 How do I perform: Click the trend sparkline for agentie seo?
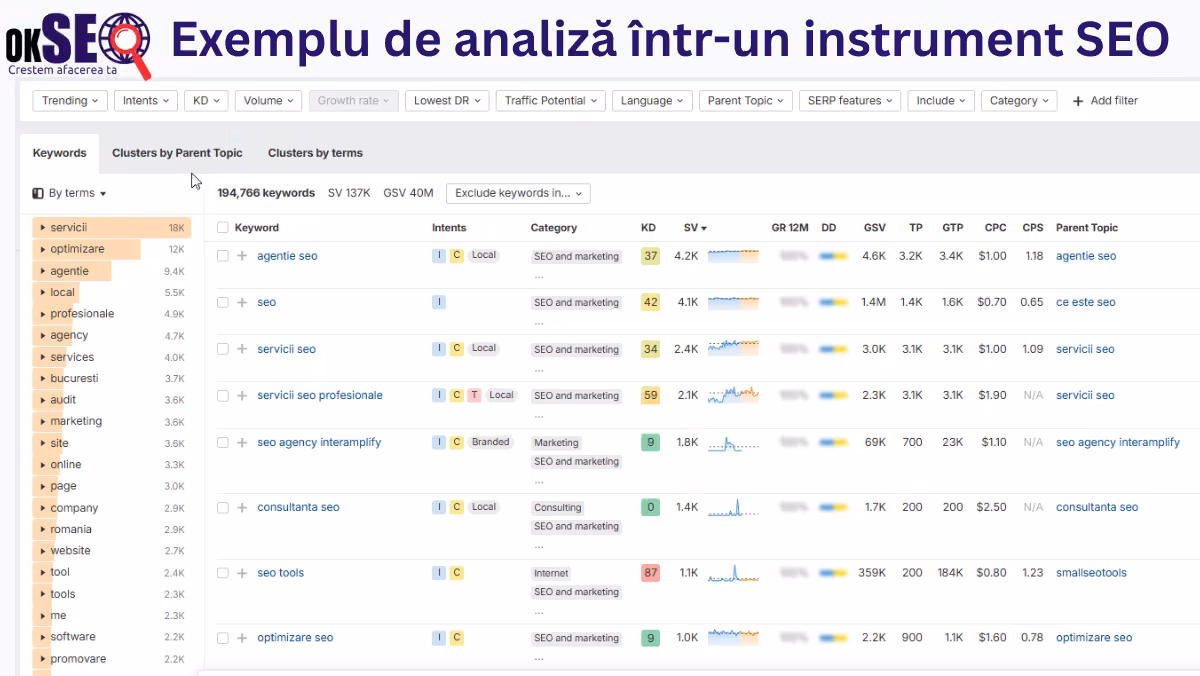click(x=733, y=256)
